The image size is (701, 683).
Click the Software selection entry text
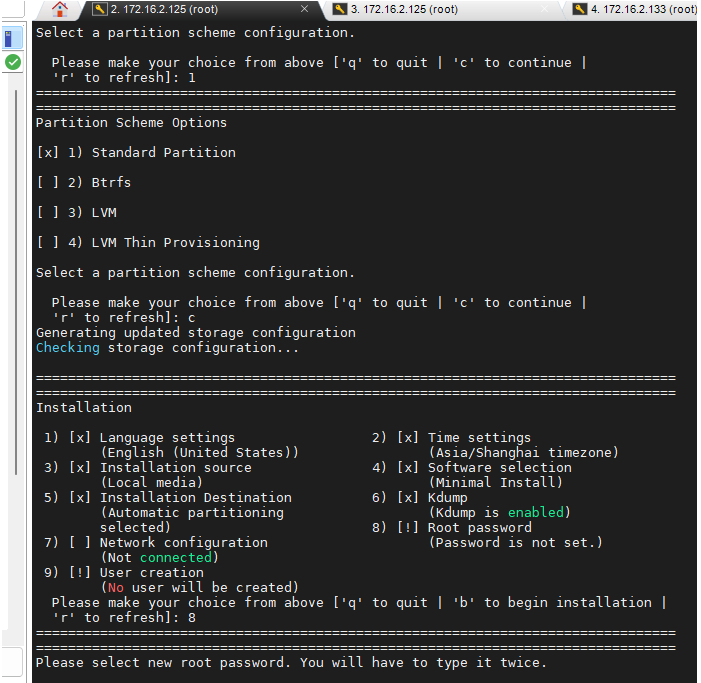499,468
